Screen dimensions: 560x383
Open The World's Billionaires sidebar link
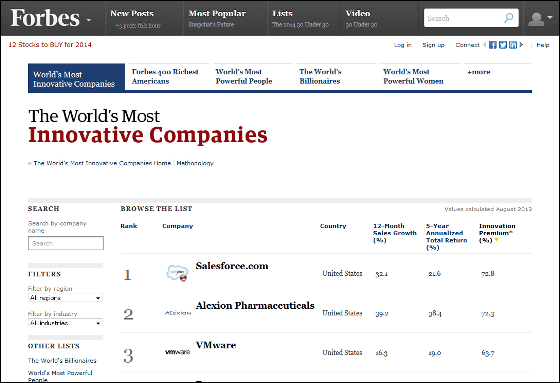click(x=62, y=360)
